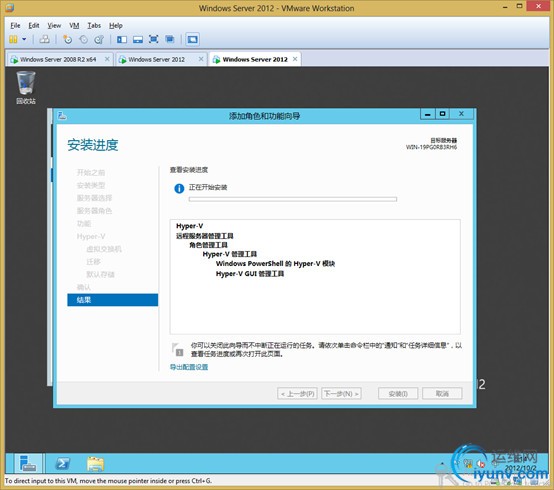
Task: Click the 服务器选择 step in the sidebar
Action: pyautogui.click(x=94, y=198)
